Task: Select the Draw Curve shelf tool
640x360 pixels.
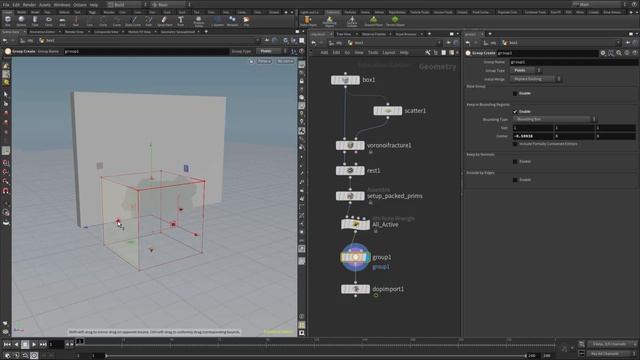Action: point(133,20)
